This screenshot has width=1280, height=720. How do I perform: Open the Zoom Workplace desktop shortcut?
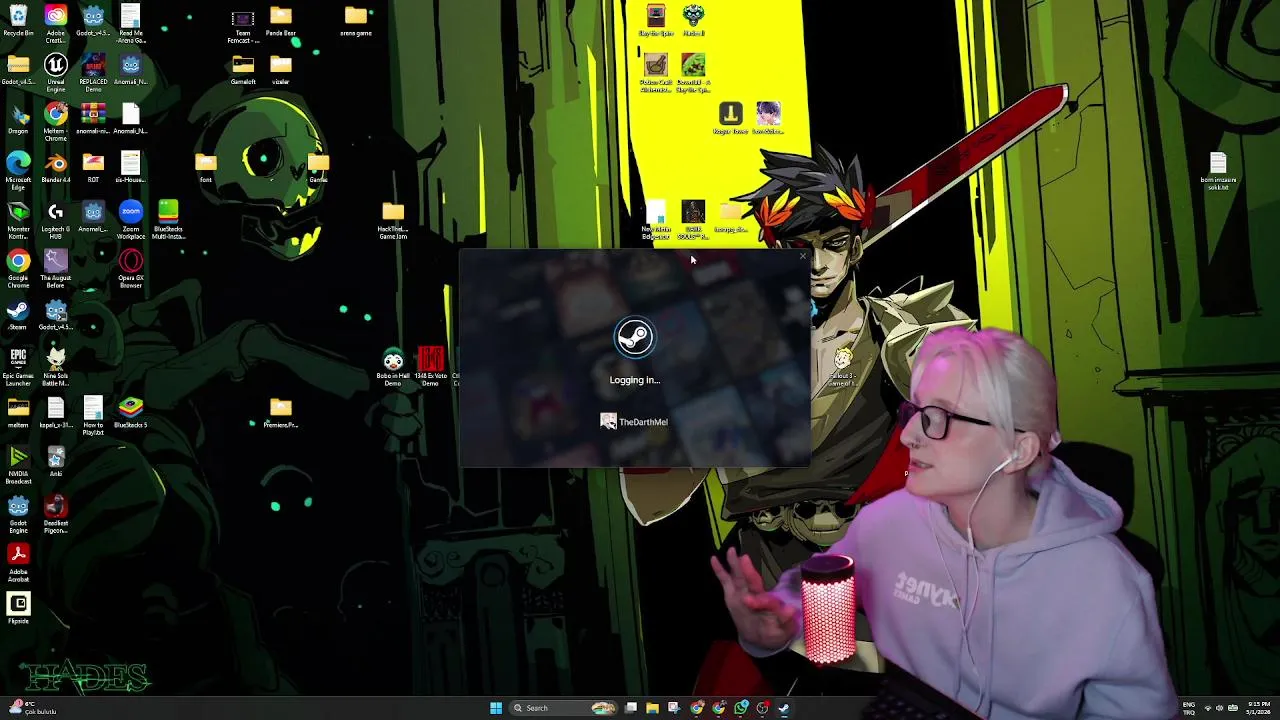click(130, 219)
